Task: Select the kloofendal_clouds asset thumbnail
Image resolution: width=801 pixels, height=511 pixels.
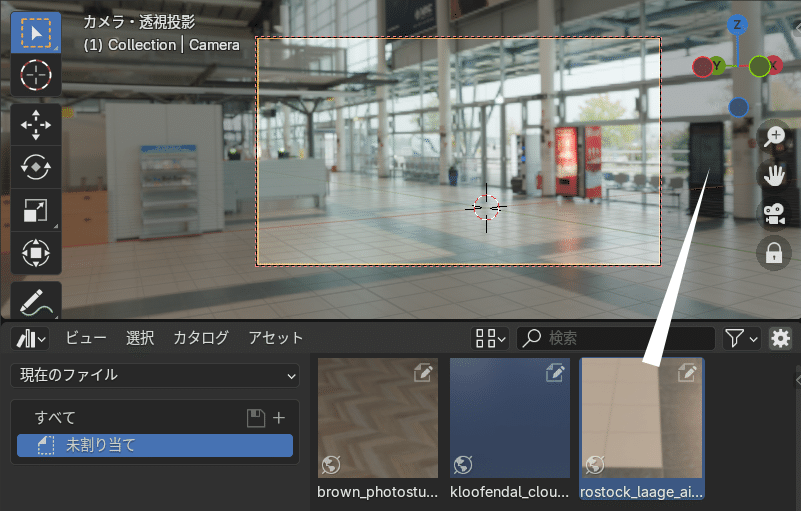Action: coord(509,418)
